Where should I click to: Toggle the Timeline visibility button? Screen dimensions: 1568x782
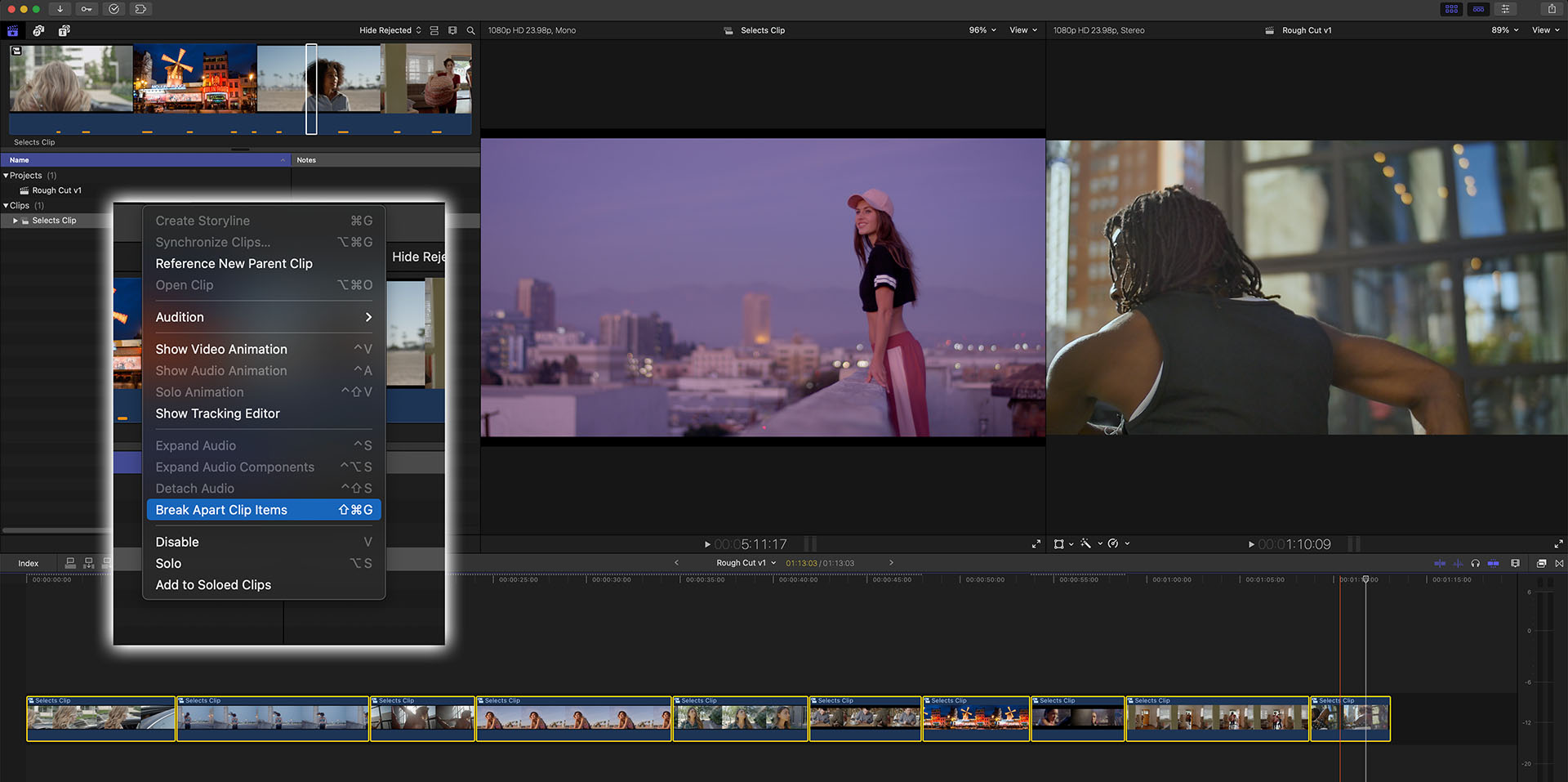click(1478, 9)
